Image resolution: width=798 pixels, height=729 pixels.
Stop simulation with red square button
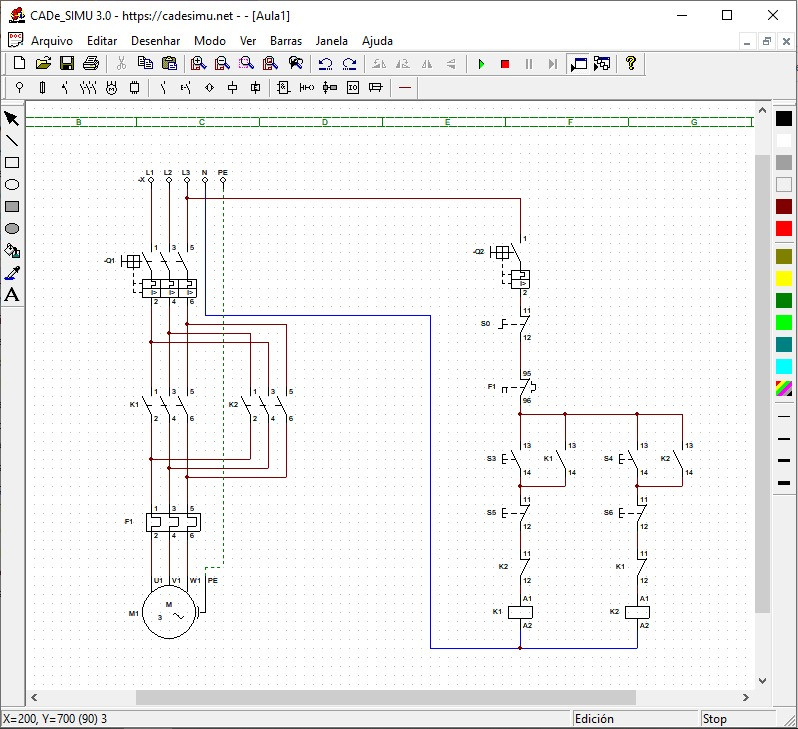click(505, 64)
